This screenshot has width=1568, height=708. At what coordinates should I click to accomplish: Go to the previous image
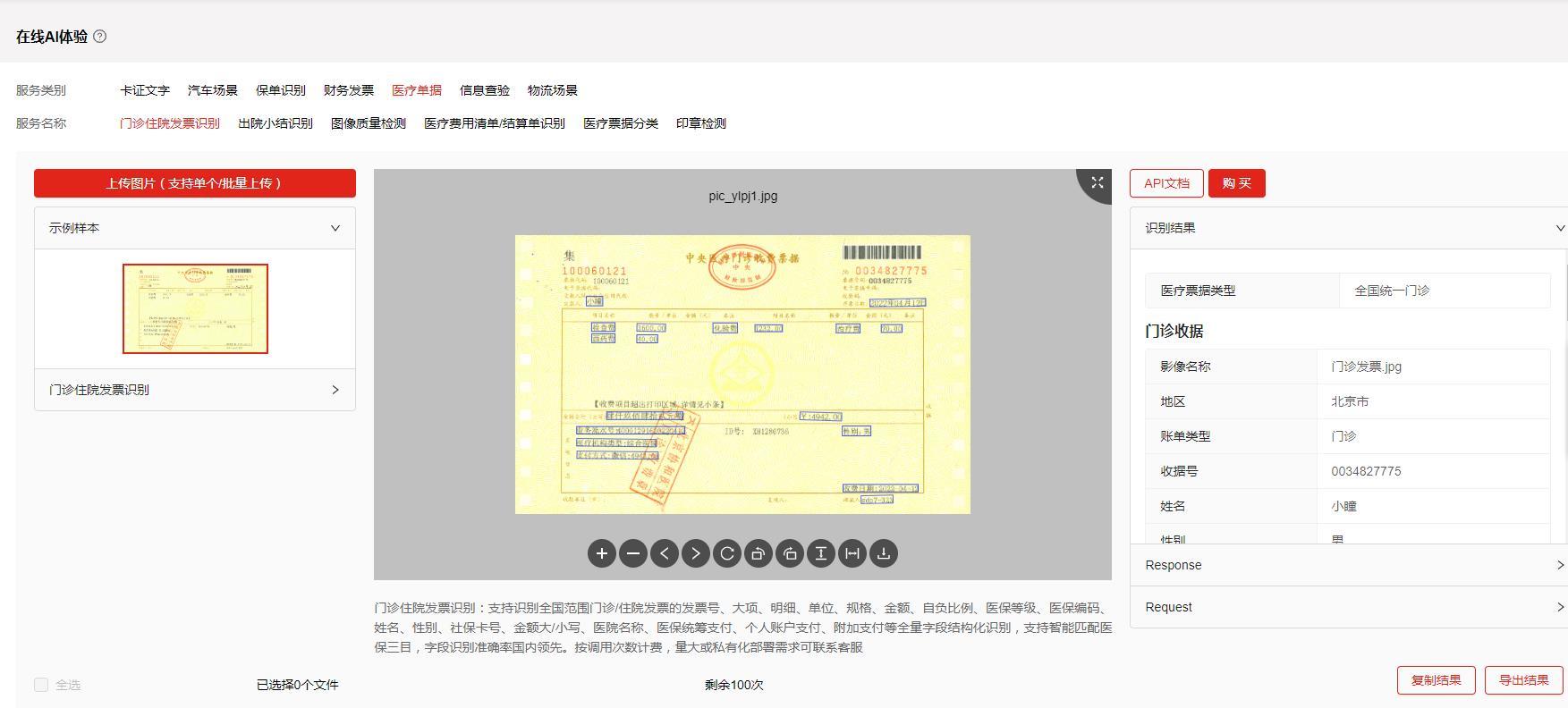(x=665, y=553)
